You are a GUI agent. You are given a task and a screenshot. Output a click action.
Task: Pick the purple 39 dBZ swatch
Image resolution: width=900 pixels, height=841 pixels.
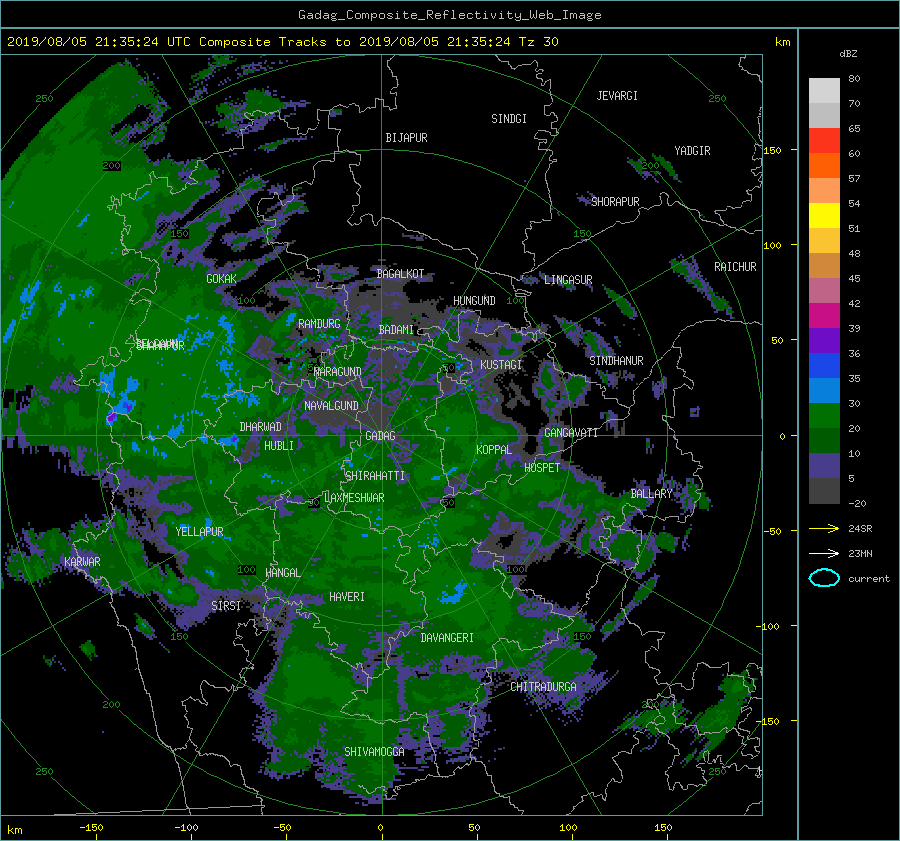tap(824, 340)
